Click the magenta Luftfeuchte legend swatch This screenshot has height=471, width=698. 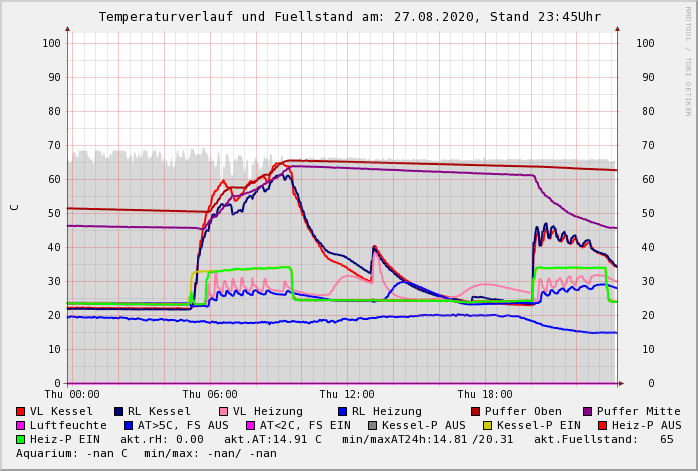click(21, 425)
